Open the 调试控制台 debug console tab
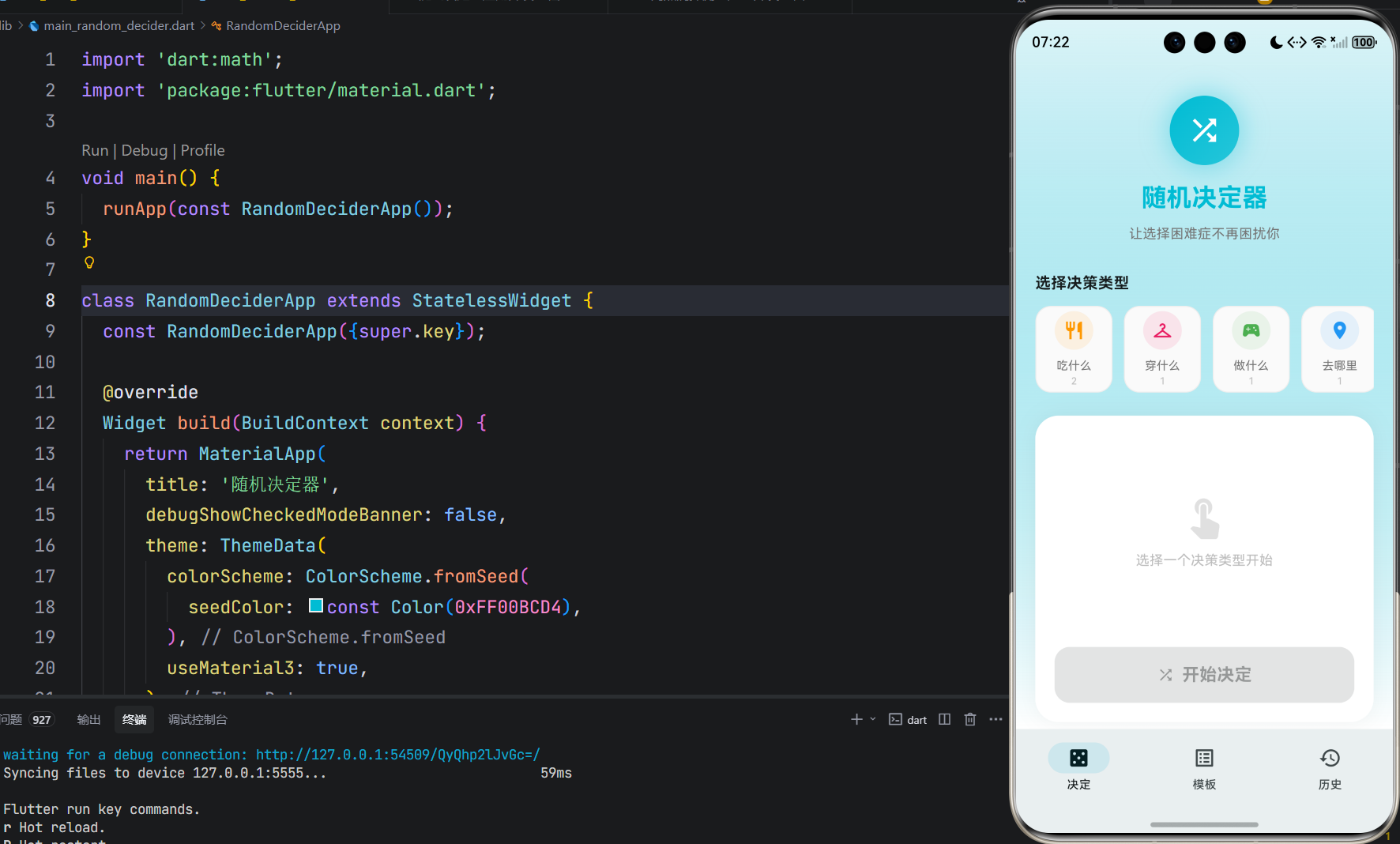The height and width of the screenshot is (844, 1400). pyautogui.click(x=198, y=720)
